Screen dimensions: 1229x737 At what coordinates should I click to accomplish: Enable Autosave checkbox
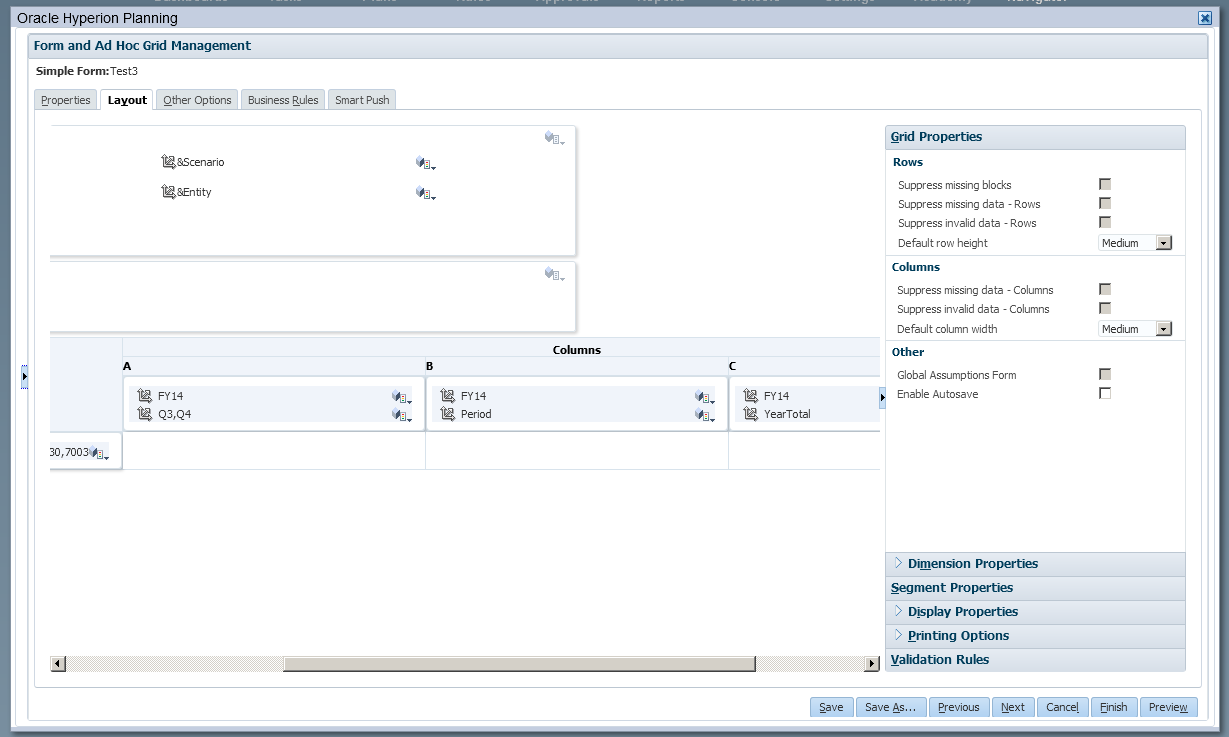click(1105, 393)
